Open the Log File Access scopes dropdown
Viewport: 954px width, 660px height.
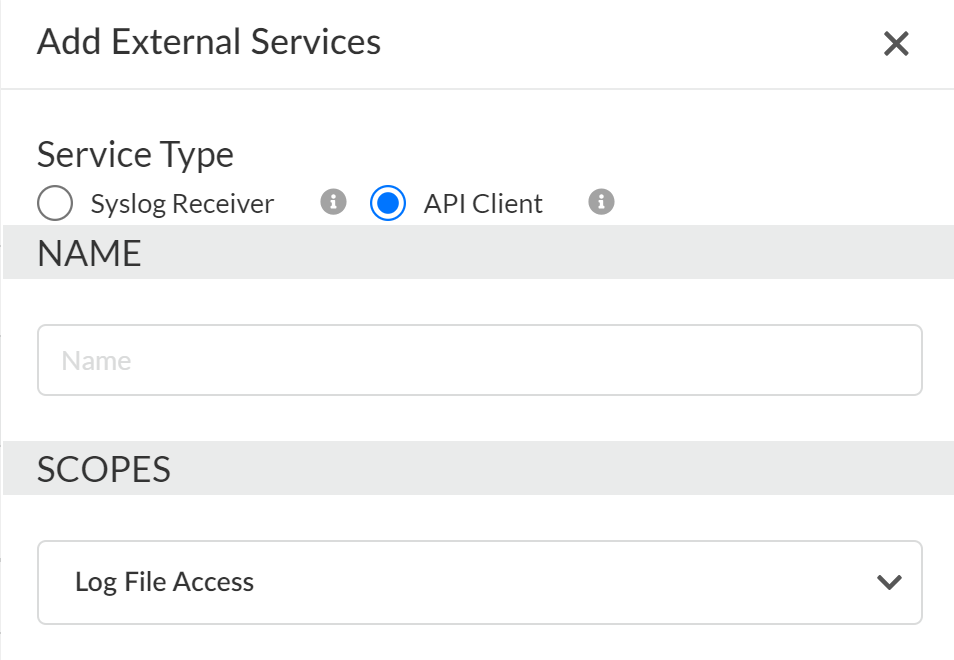tap(479, 582)
